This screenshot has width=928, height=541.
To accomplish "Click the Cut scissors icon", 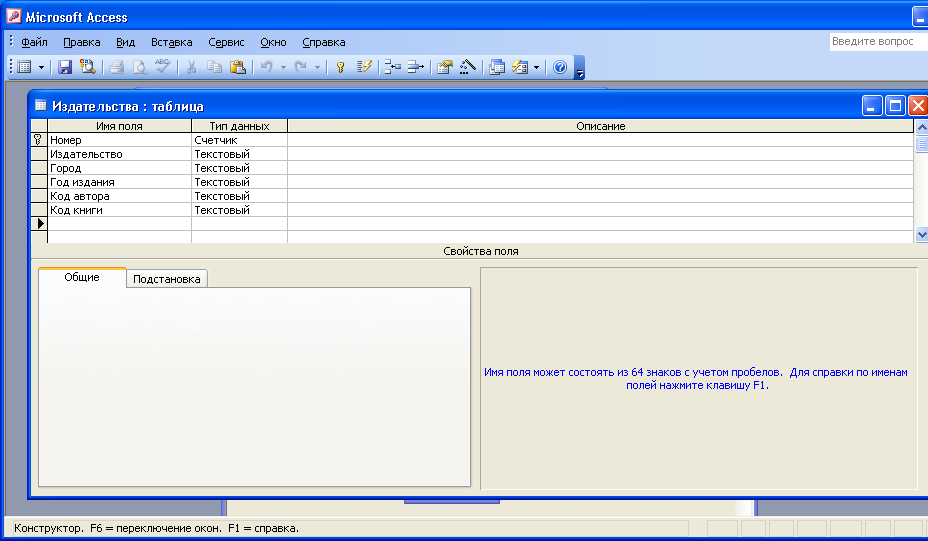I will 191,67.
